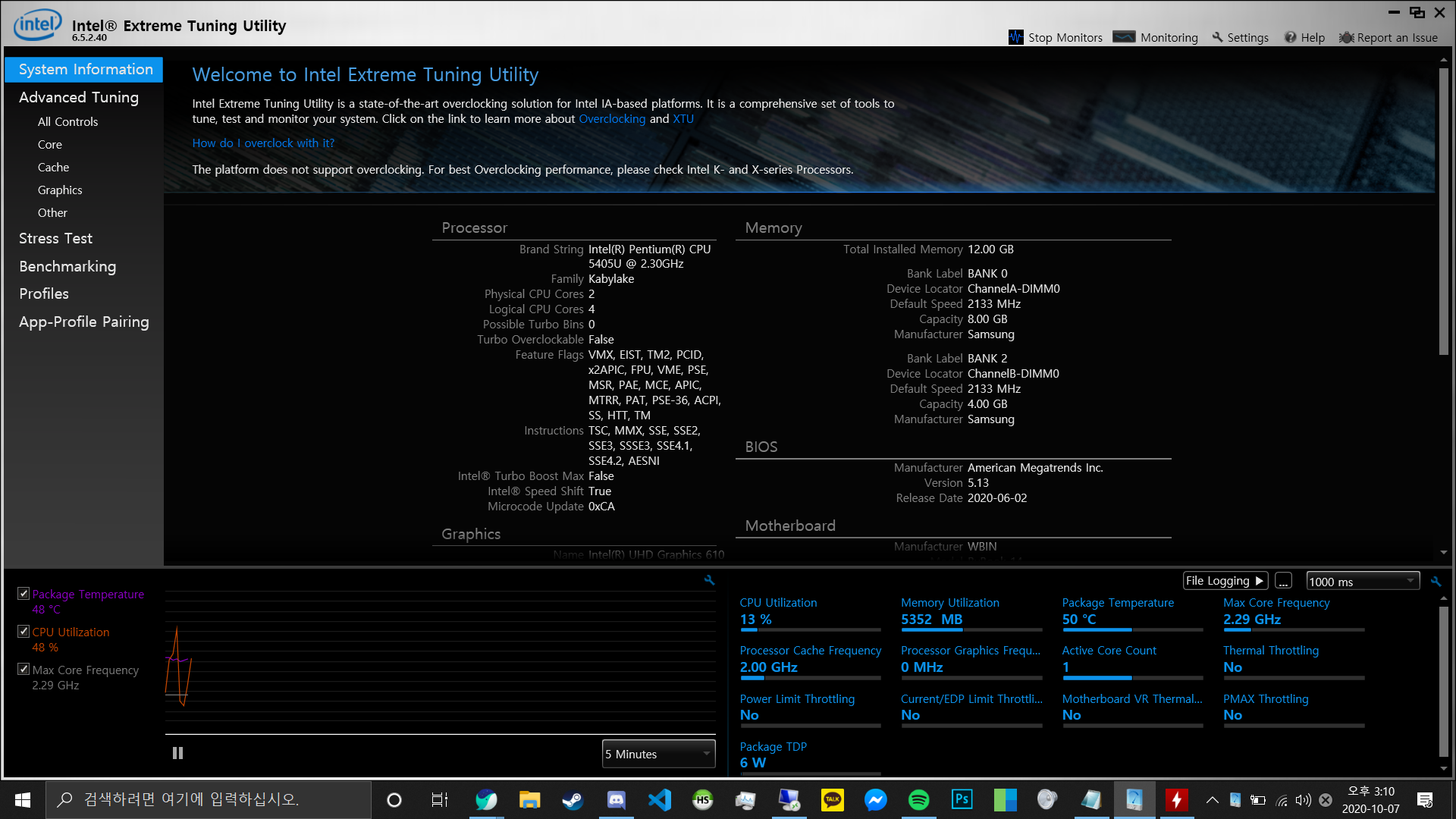Screen dimensions: 1456x819
Task: Open the 1000 ms interval dropdown
Action: point(1363,582)
